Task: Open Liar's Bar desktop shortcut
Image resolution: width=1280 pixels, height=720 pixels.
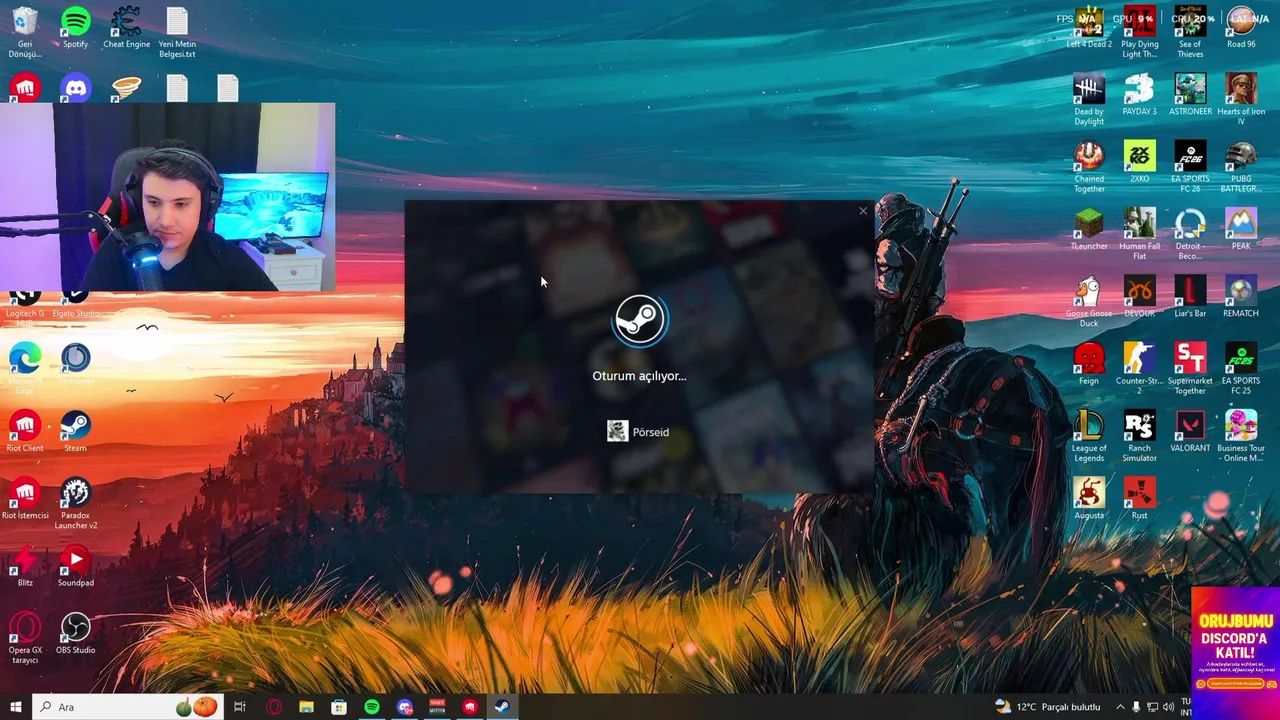Action: (x=1190, y=296)
